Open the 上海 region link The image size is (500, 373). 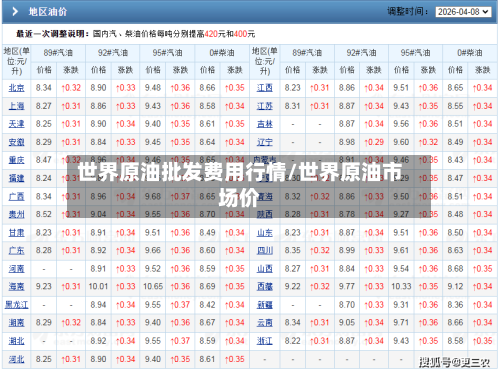[x=16, y=106]
